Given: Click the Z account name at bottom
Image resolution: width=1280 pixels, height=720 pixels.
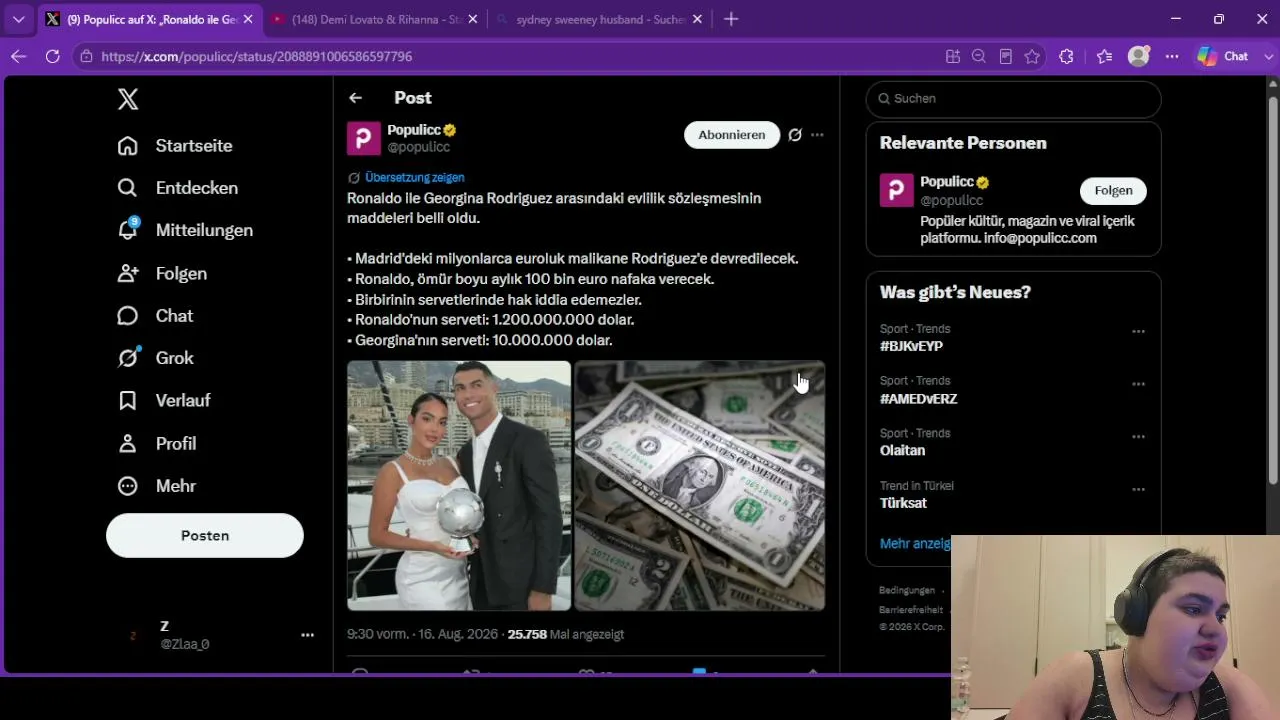Looking at the screenshot, I should click(165, 626).
